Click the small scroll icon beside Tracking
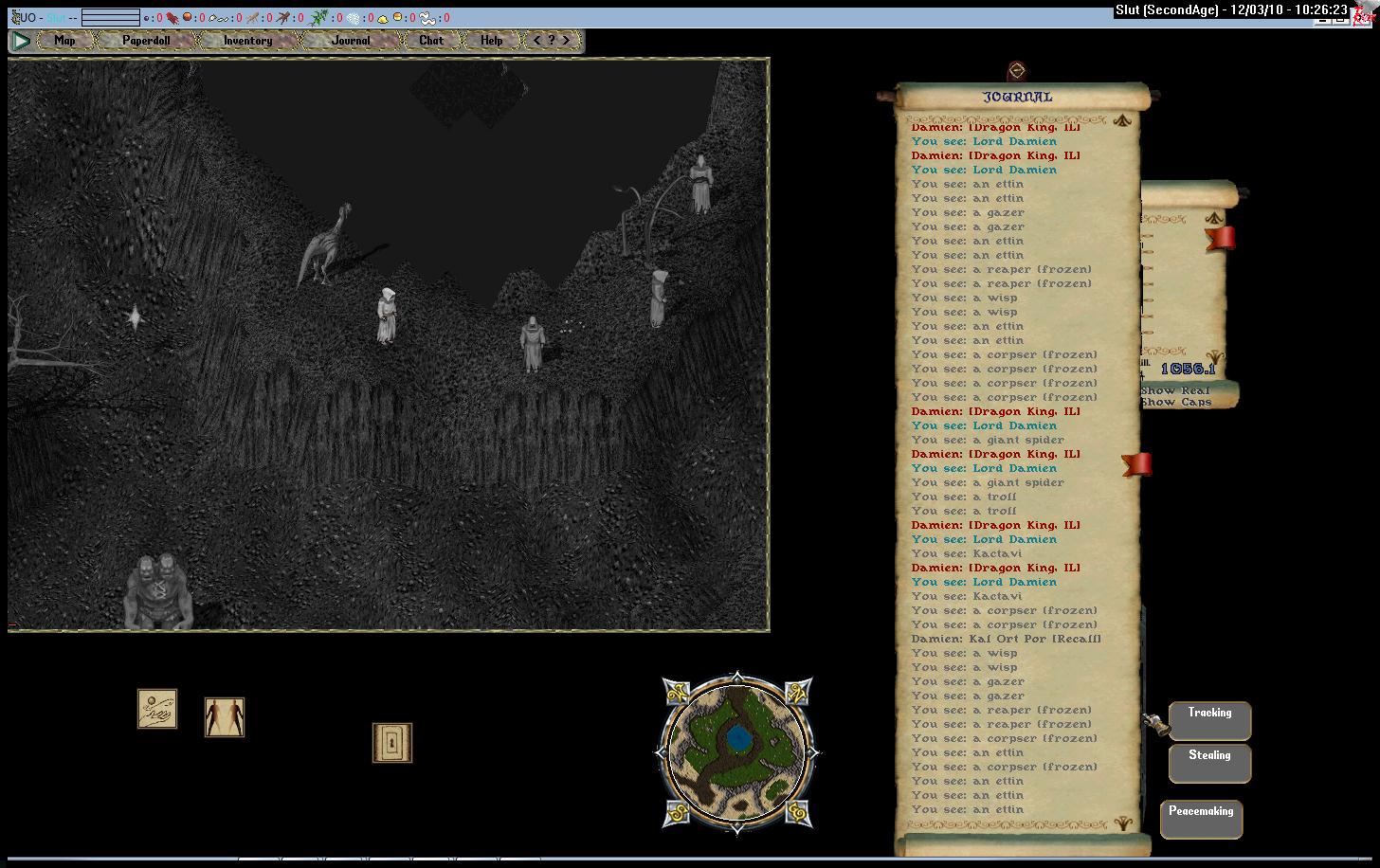Screen dimensions: 1380x868 click(1153, 723)
